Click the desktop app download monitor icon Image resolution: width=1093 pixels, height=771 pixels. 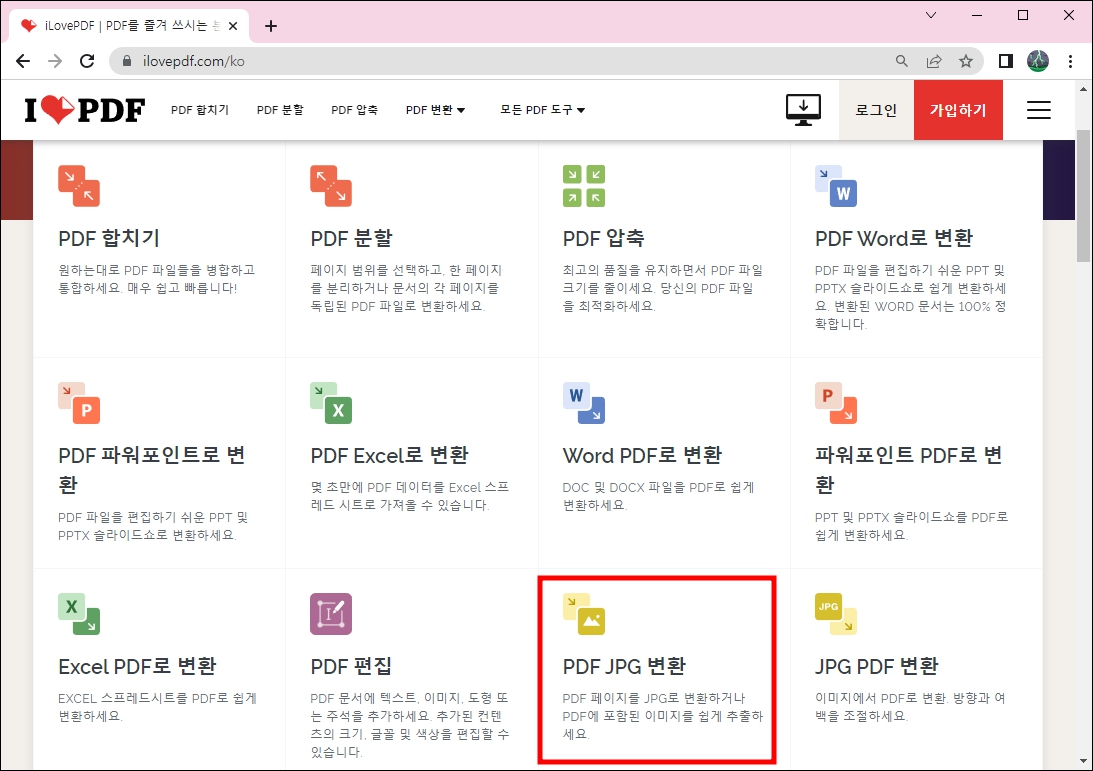(803, 110)
